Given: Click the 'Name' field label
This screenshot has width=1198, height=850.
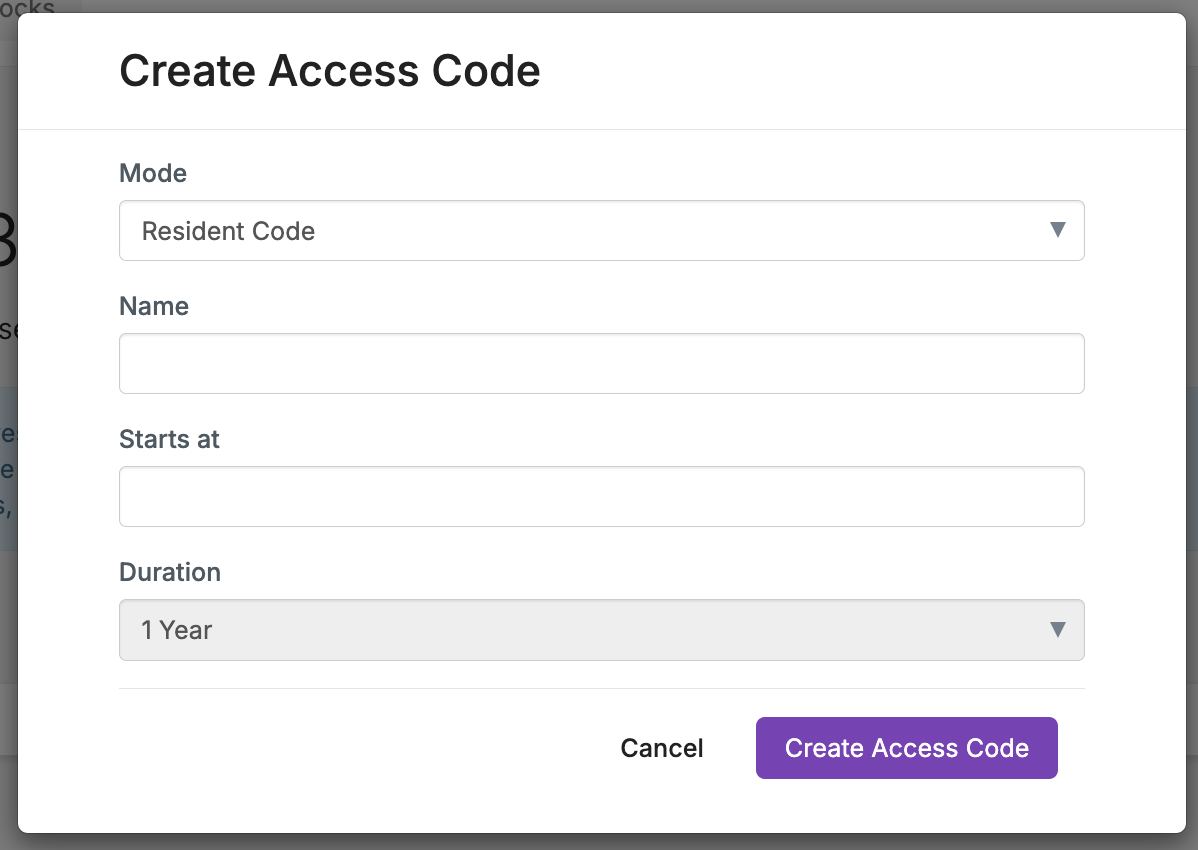Looking at the screenshot, I should coord(154,306).
